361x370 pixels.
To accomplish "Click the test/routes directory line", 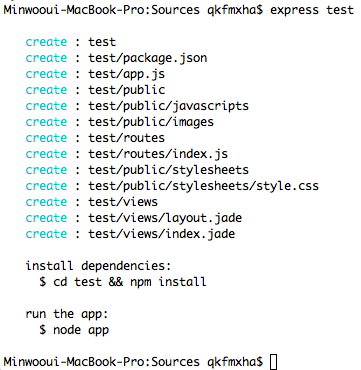I will tap(95, 138).
